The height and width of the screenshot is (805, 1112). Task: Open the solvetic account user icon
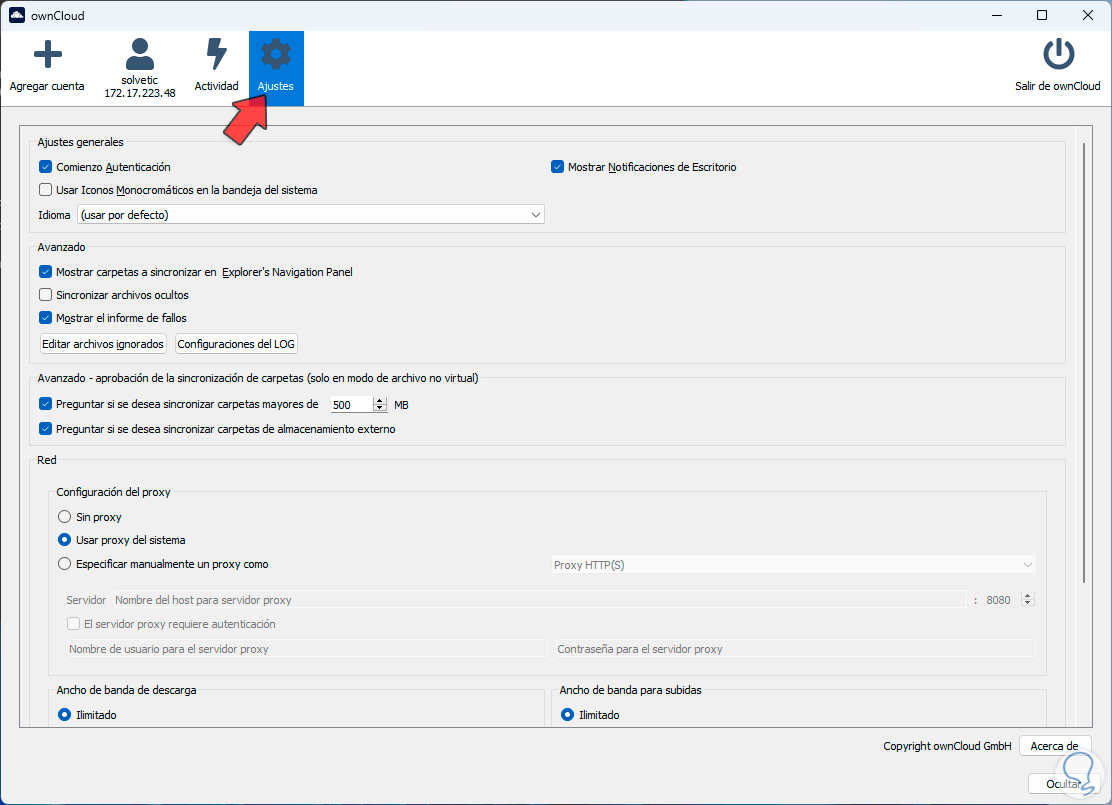coord(140,55)
